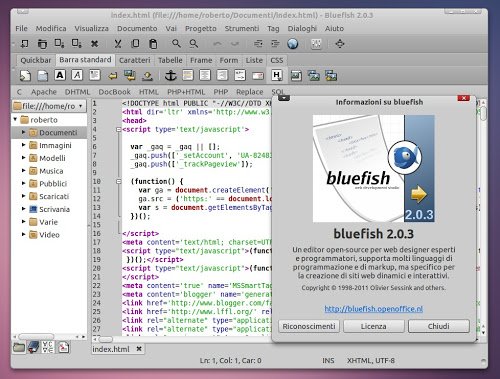Click the fullscreen arrows icon
Image resolution: width=500 pixels, height=379 pixels.
(x=340, y=44)
